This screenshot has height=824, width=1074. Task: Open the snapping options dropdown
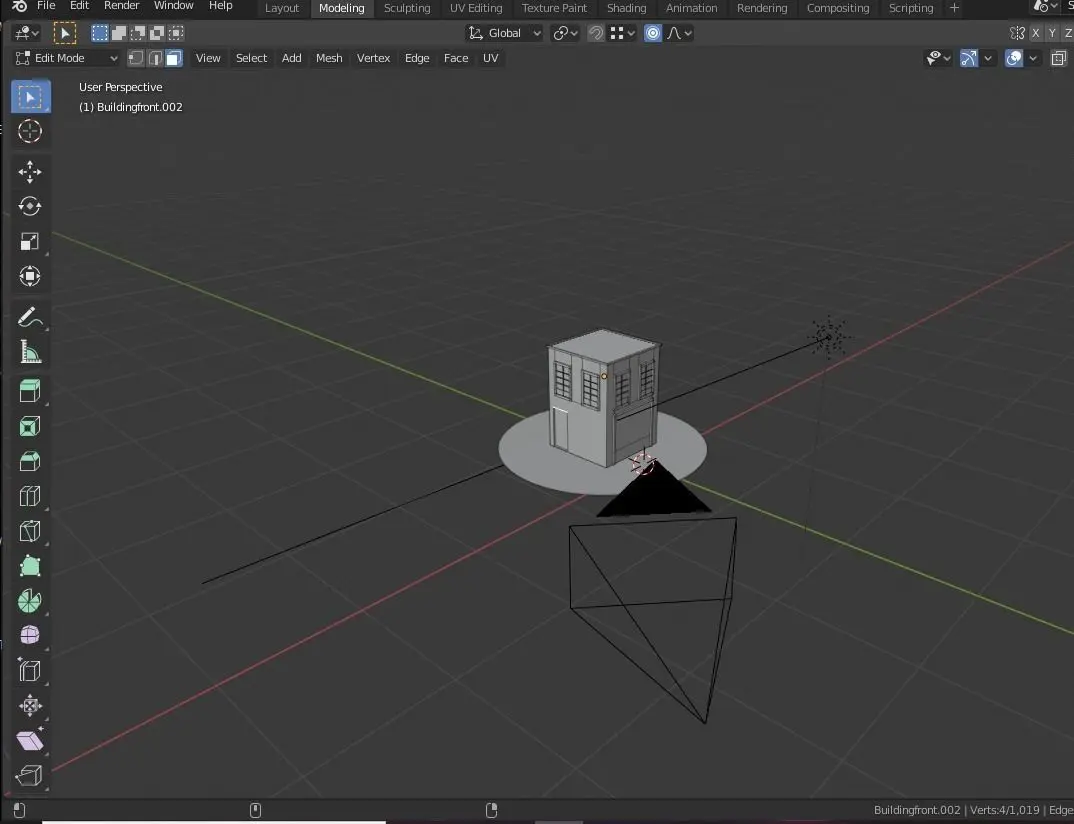(x=623, y=33)
